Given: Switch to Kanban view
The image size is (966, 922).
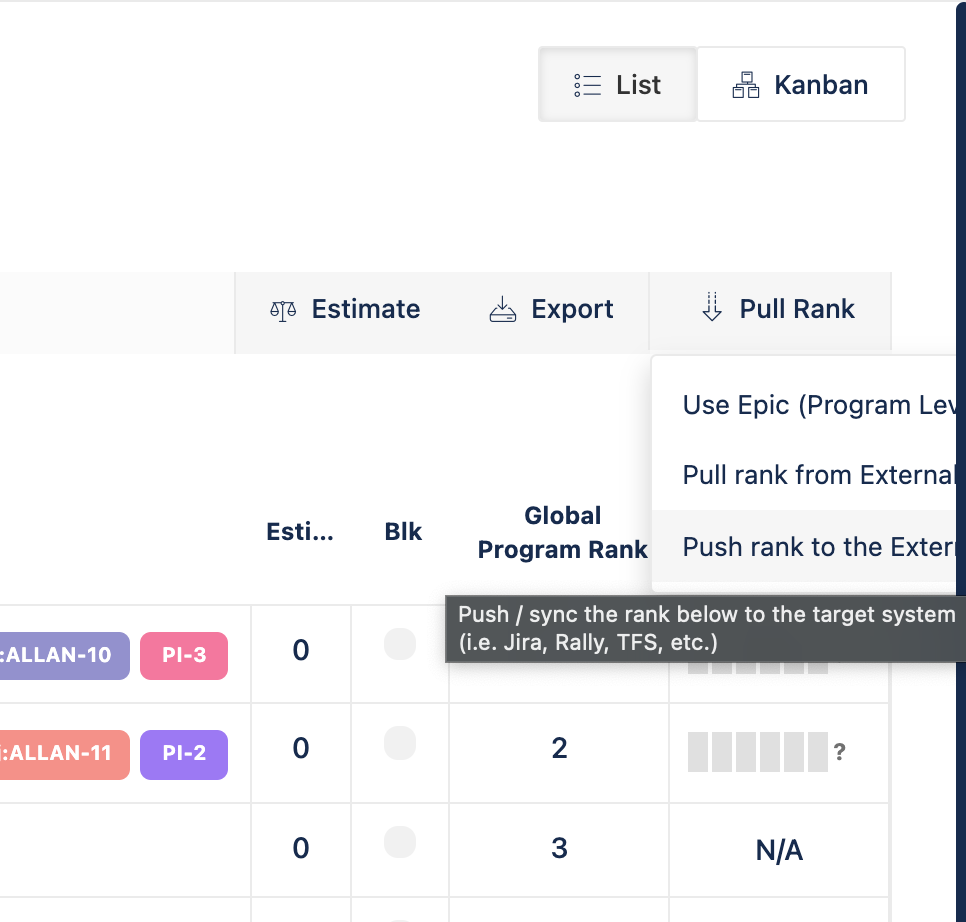Looking at the screenshot, I should click(800, 84).
